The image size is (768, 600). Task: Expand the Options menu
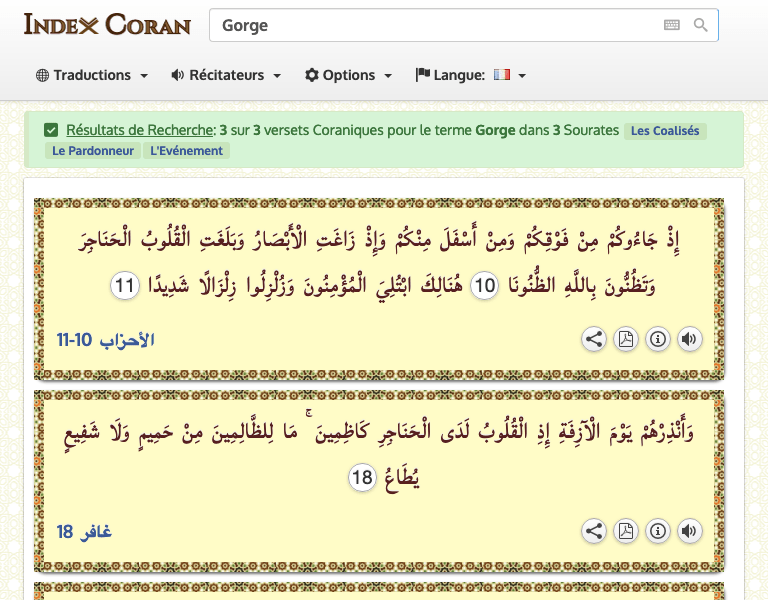[x=348, y=75]
